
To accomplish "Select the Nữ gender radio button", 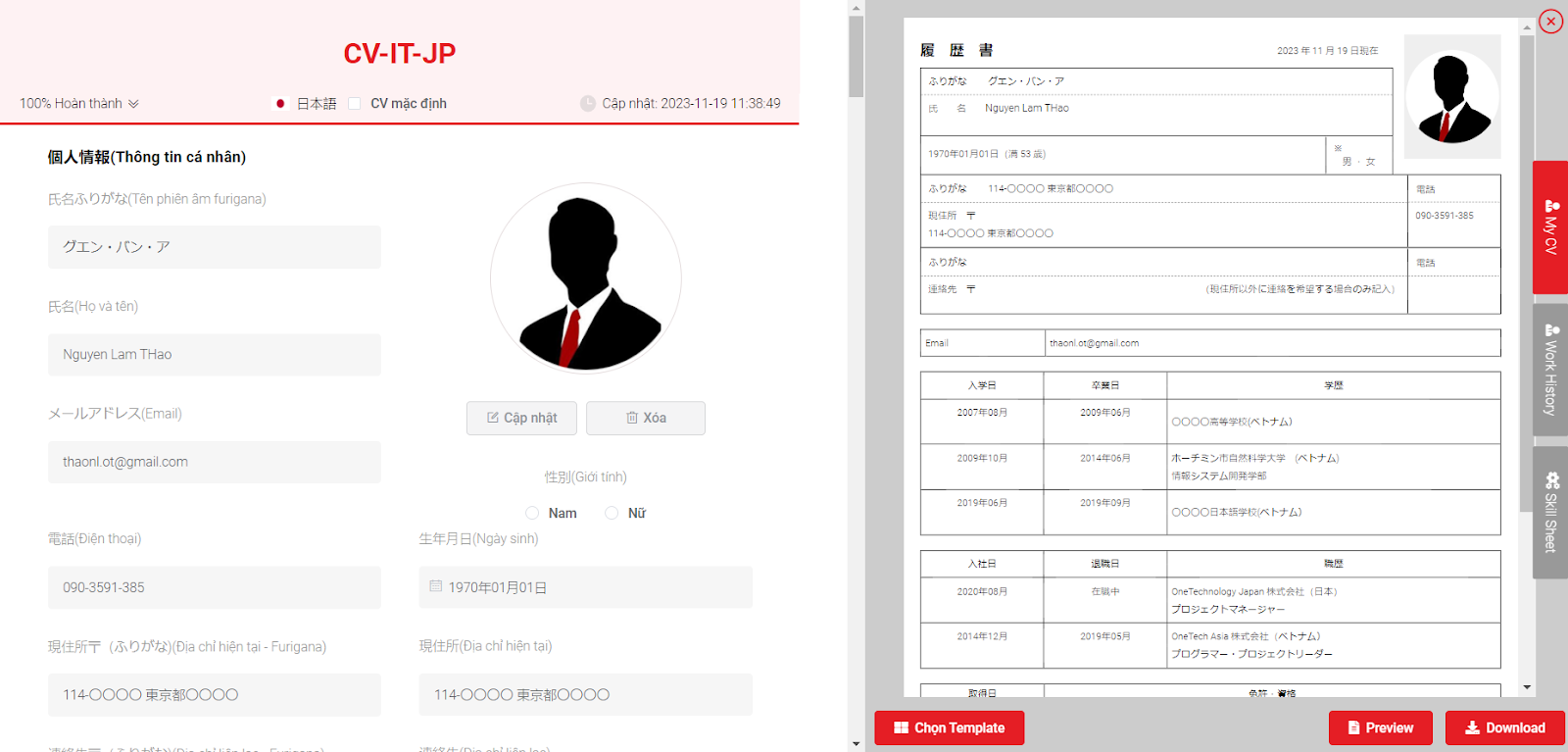I will click(612, 513).
